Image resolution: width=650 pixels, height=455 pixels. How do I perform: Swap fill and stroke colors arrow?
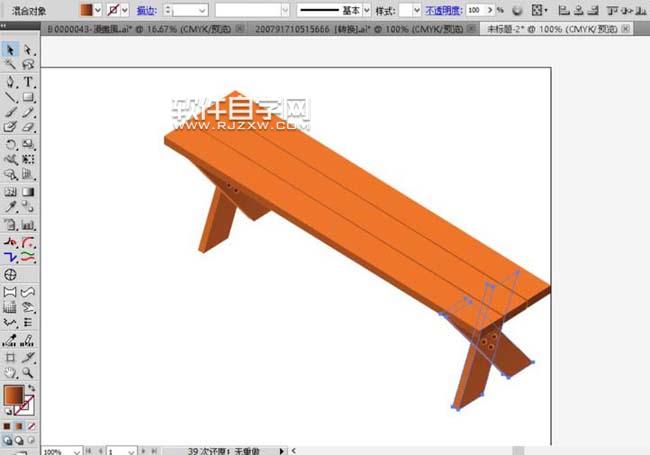(x=32, y=388)
